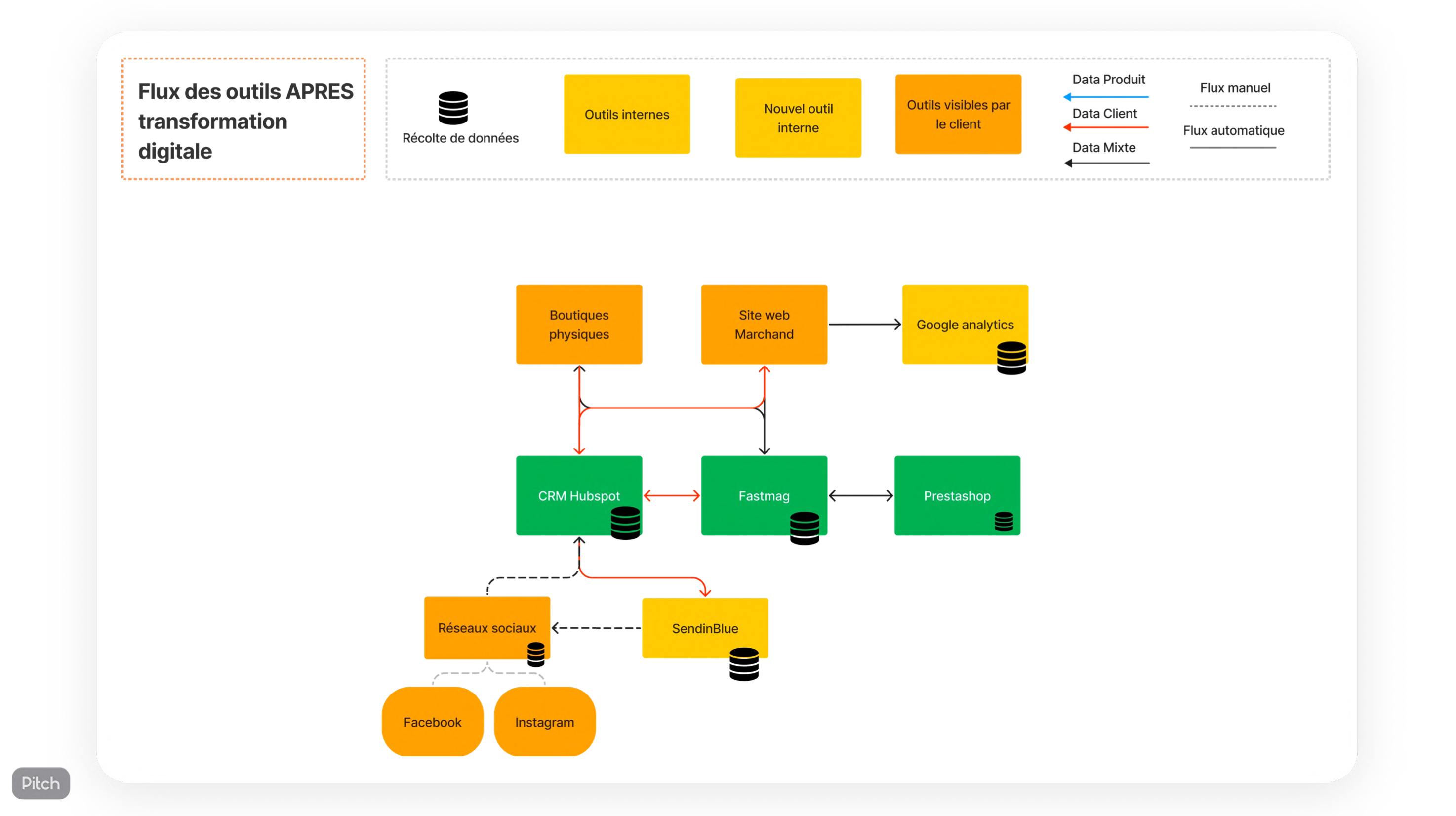The image size is (1456, 816).
Task: Click the red Data Client arrow in legend
Action: [x=1105, y=128]
